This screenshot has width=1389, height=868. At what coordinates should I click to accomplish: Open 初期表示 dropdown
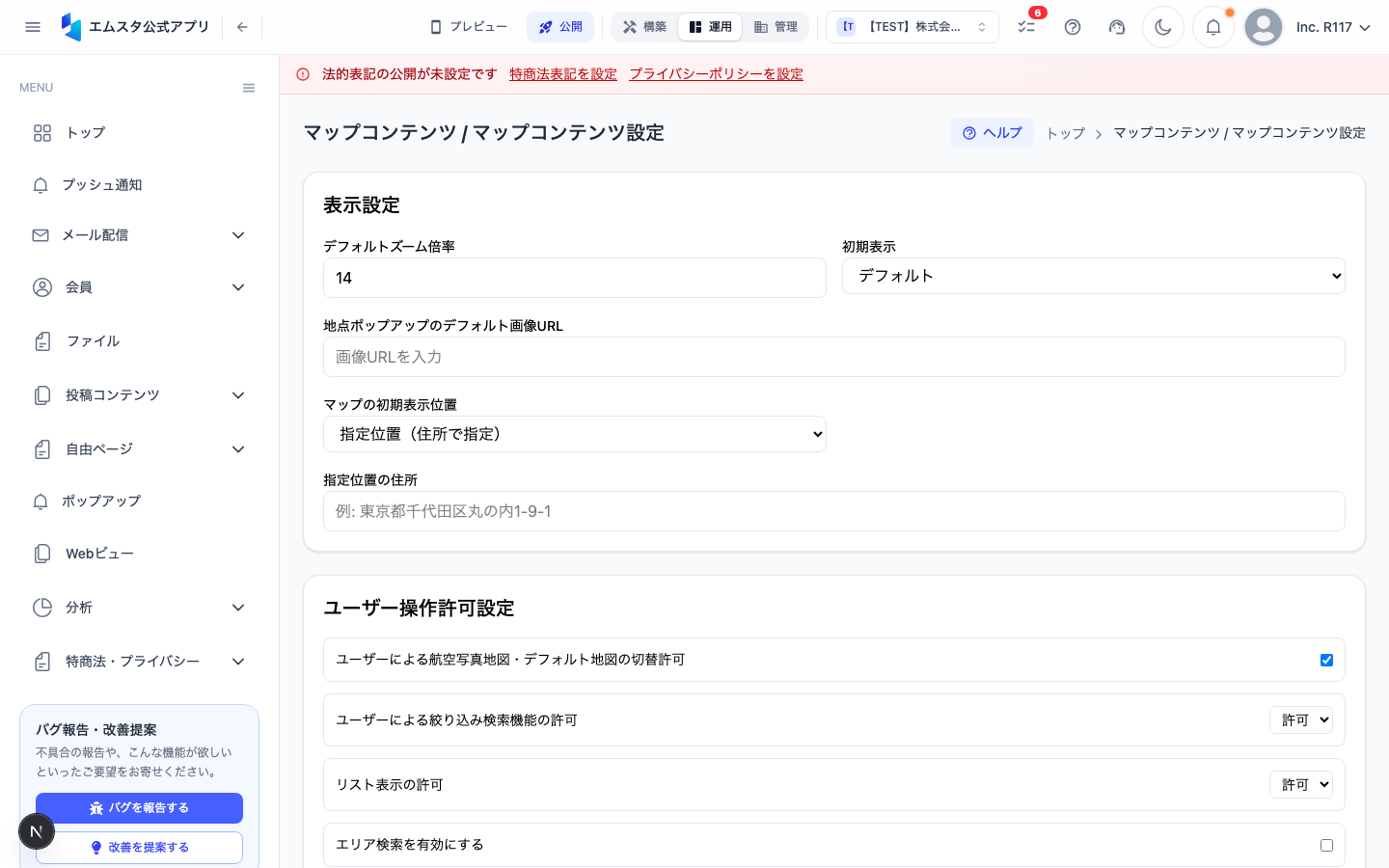1094,276
